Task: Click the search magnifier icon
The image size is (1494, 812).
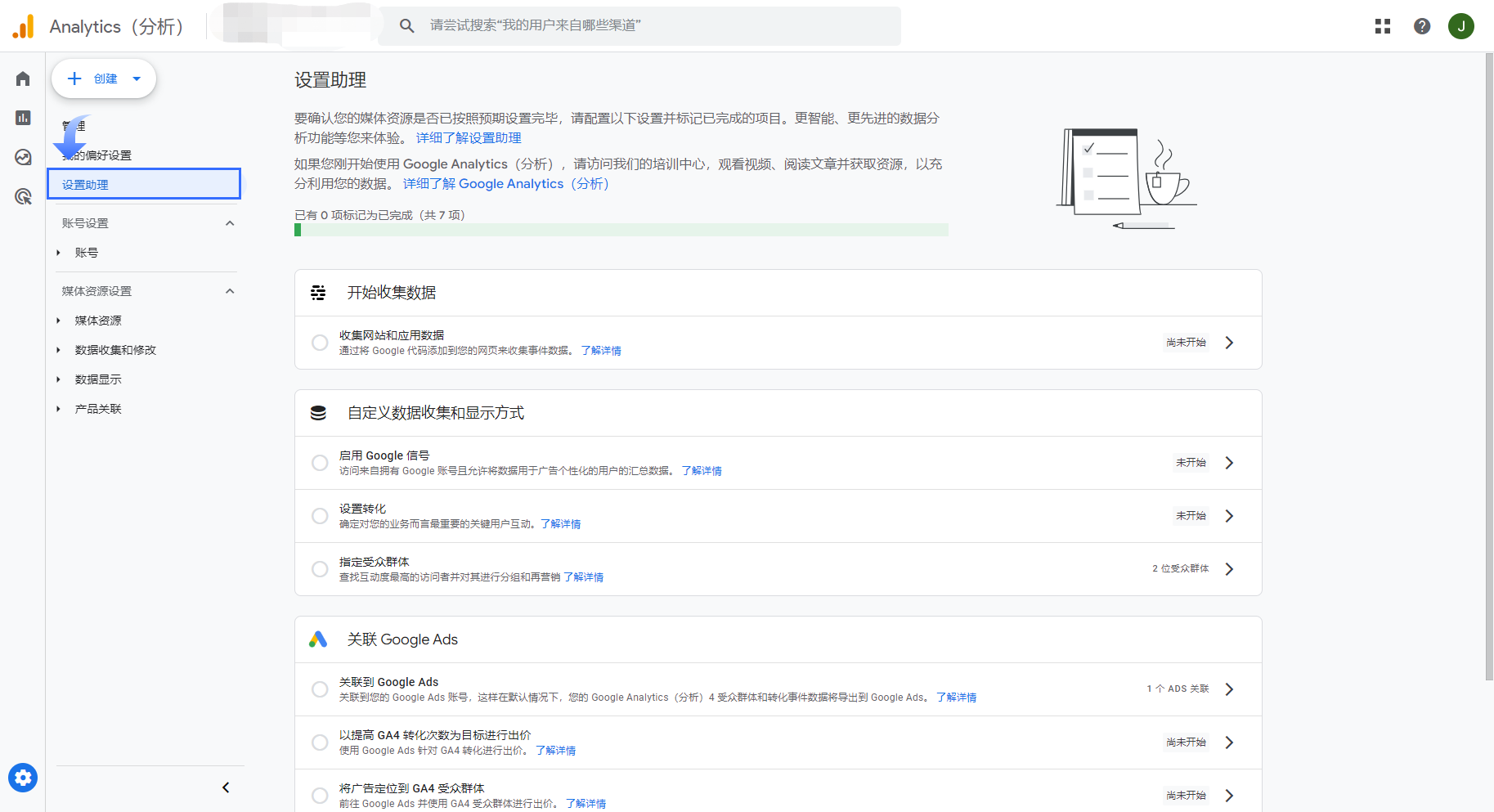Action: pyautogui.click(x=406, y=26)
